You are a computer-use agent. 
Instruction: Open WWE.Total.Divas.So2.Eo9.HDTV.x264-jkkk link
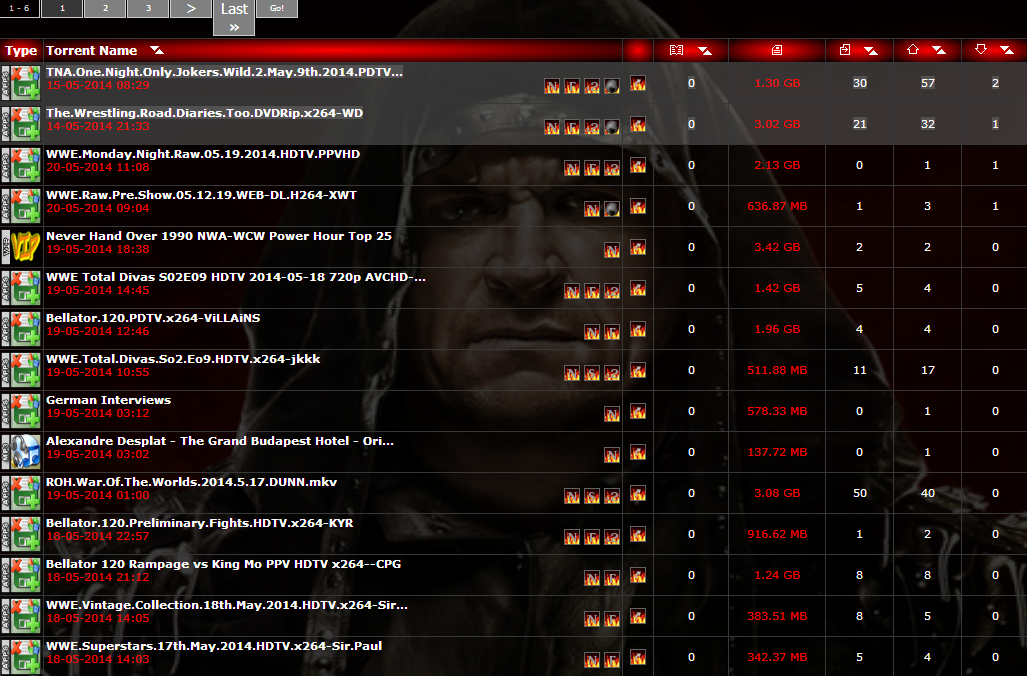coord(183,359)
